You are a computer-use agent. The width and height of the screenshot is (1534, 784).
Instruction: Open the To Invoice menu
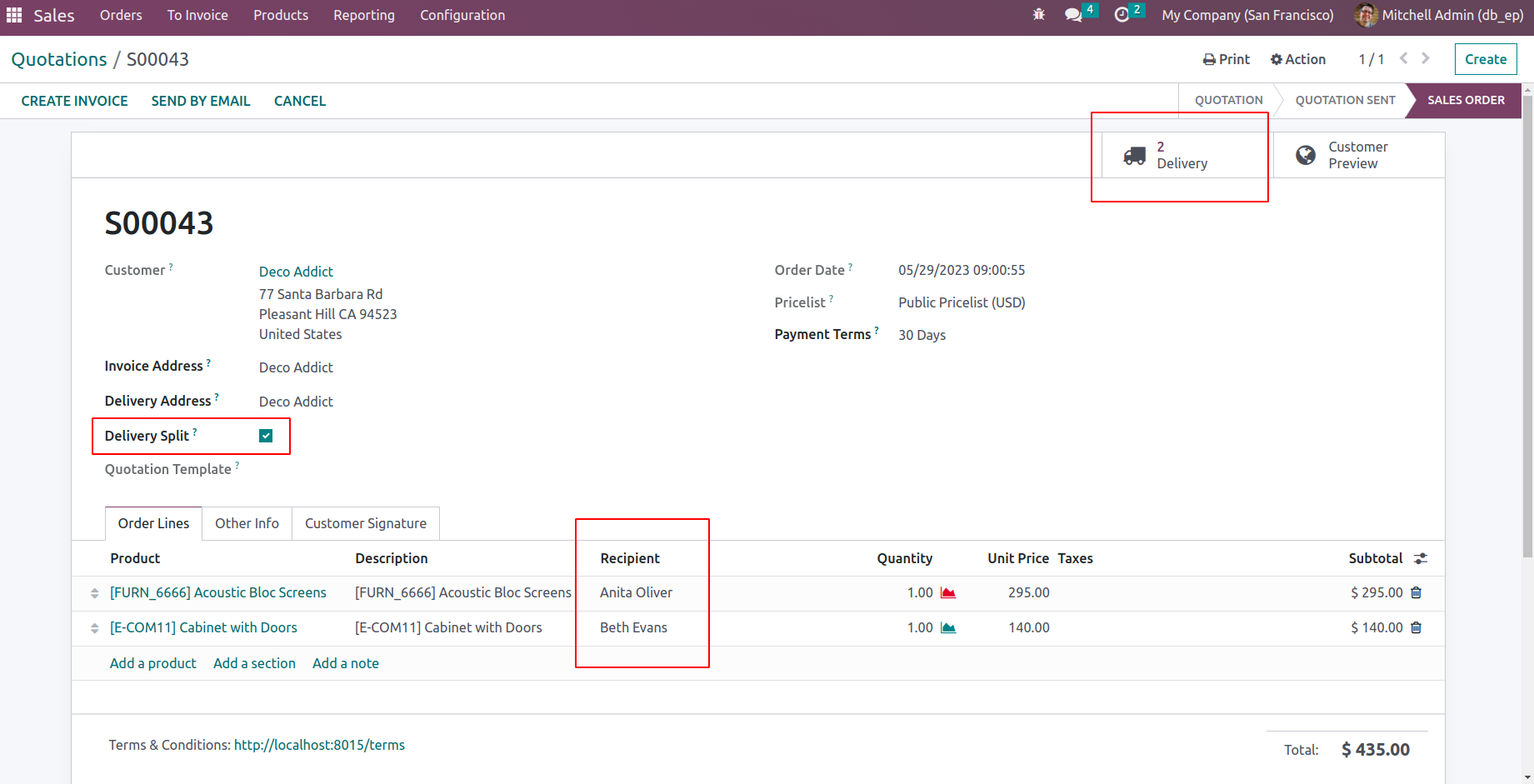tap(197, 15)
